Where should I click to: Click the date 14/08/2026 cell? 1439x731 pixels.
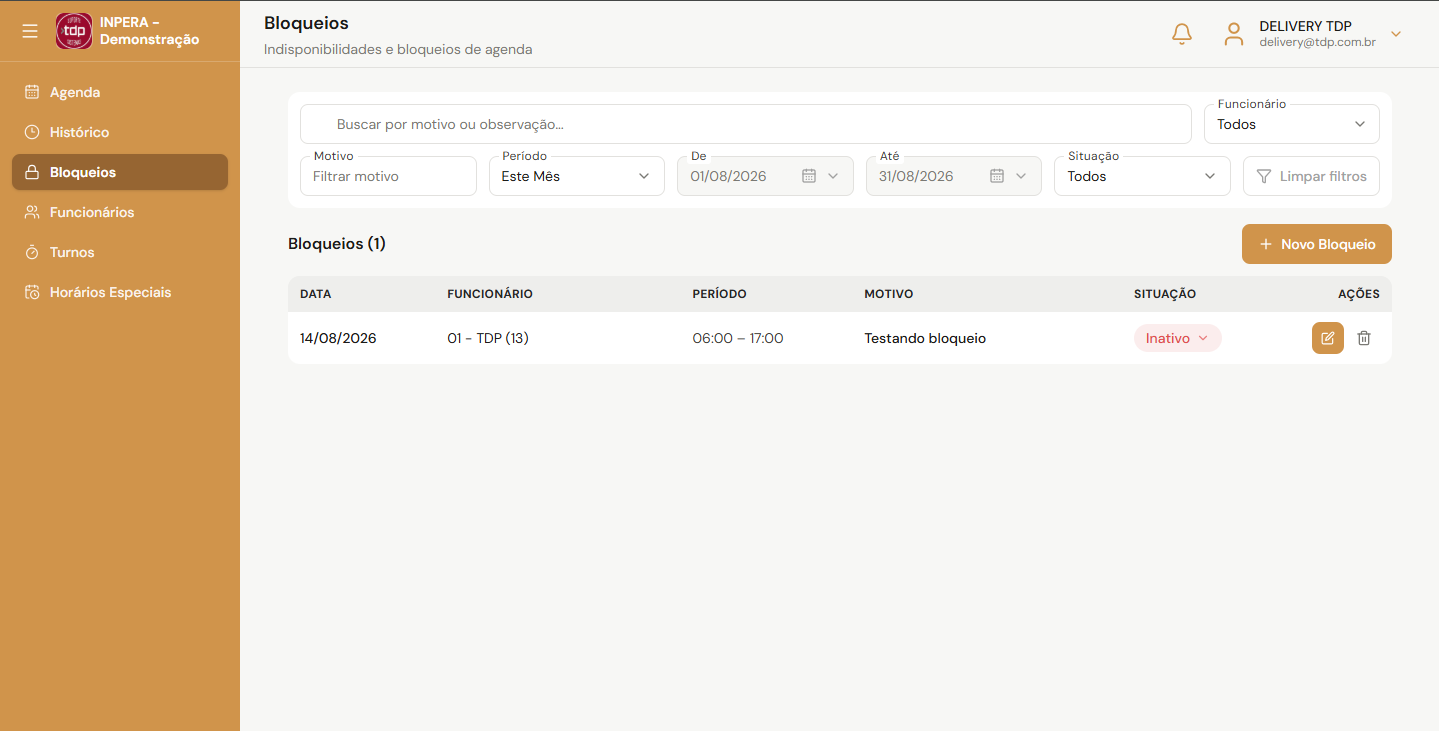click(338, 338)
